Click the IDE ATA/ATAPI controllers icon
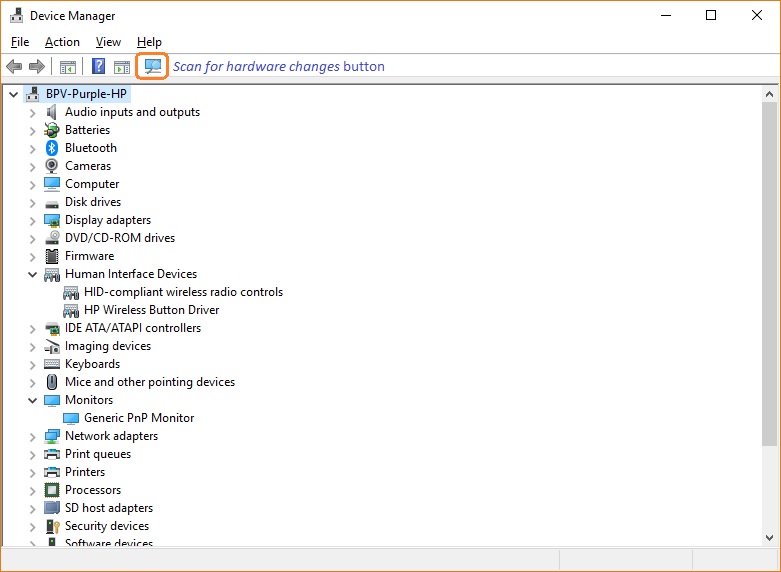Viewport: 781px width, 572px height. 52,328
